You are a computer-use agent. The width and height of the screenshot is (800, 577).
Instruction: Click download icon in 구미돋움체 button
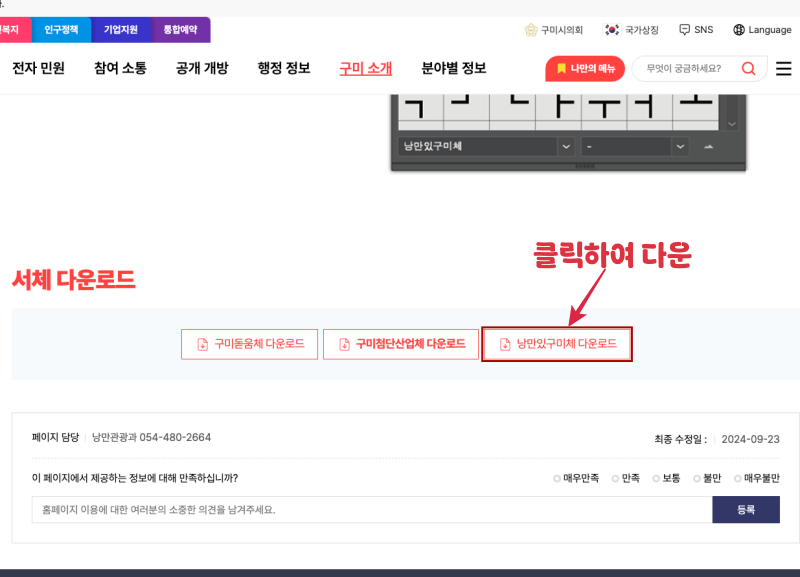pos(203,344)
